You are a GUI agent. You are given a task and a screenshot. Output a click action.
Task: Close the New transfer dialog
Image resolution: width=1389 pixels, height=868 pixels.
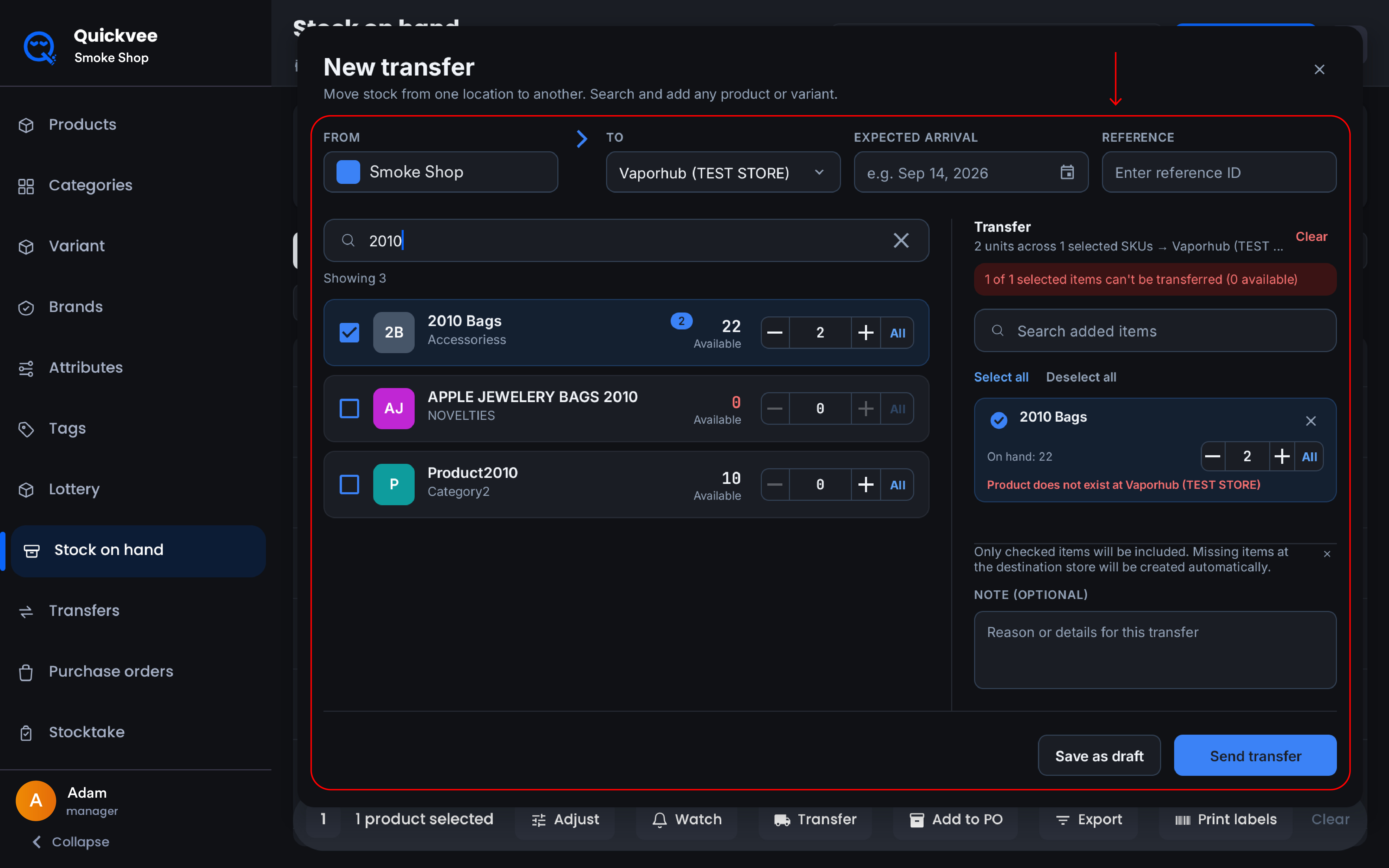point(1319,70)
